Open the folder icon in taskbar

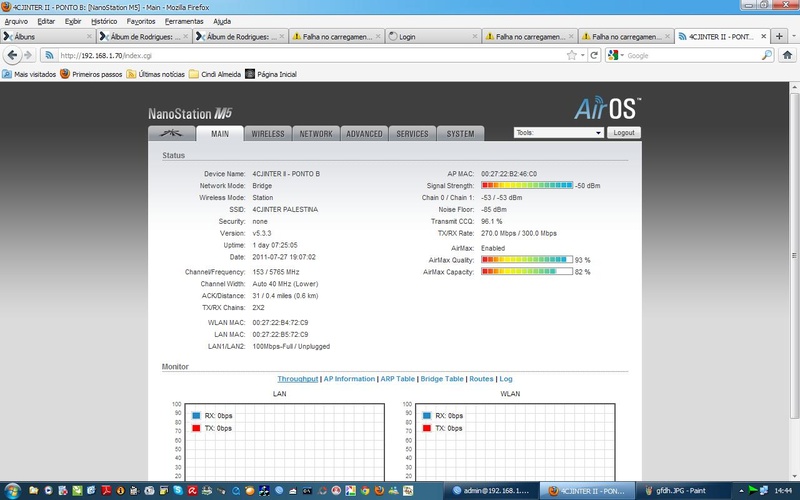tap(34, 490)
